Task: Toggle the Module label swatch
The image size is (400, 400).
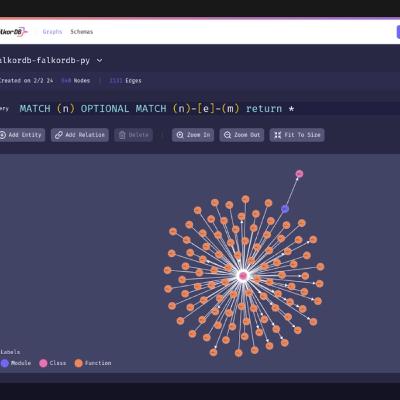Action: point(5,363)
